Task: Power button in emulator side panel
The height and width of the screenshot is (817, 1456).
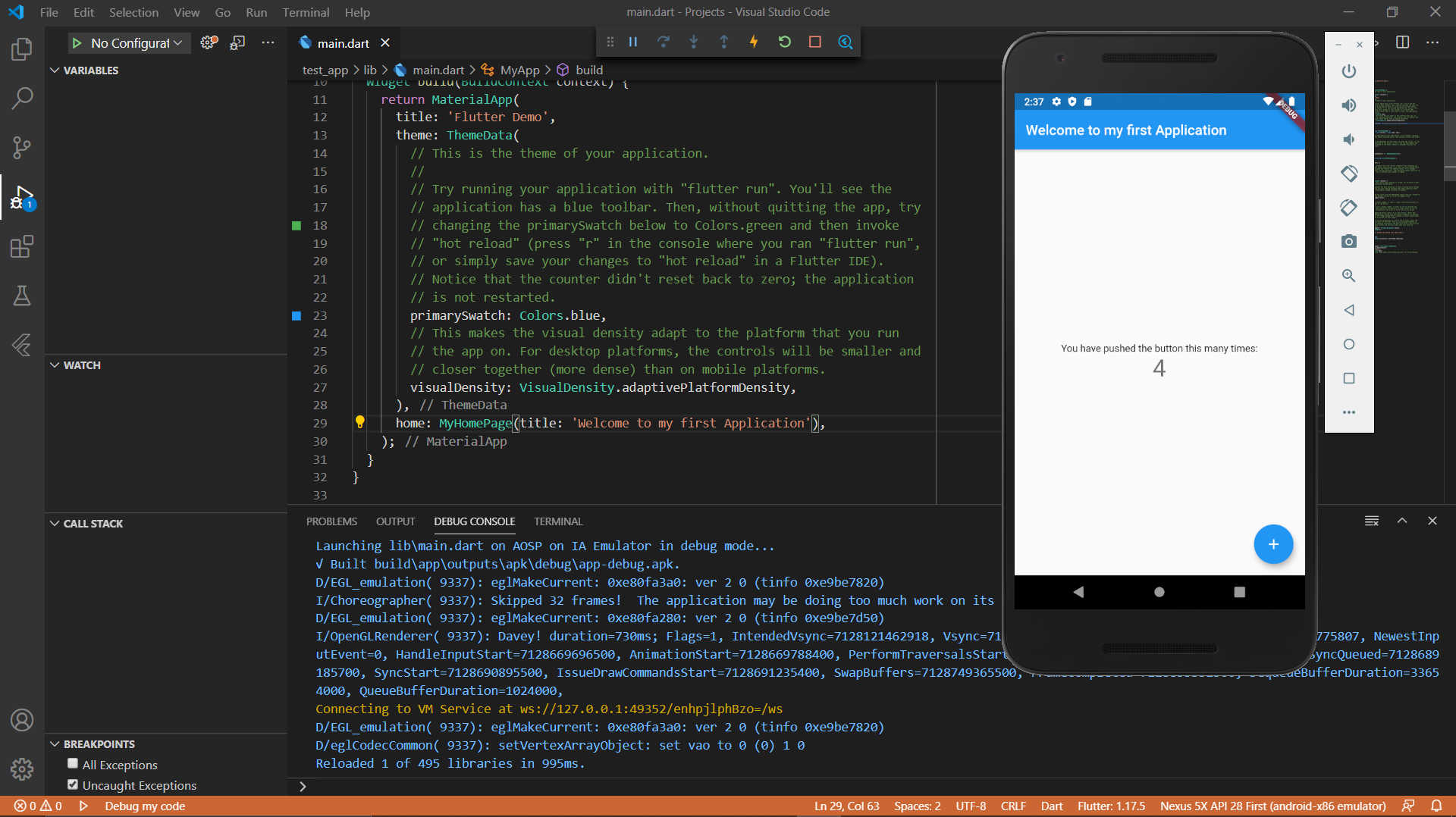Action: click(x=1348, y=71)
